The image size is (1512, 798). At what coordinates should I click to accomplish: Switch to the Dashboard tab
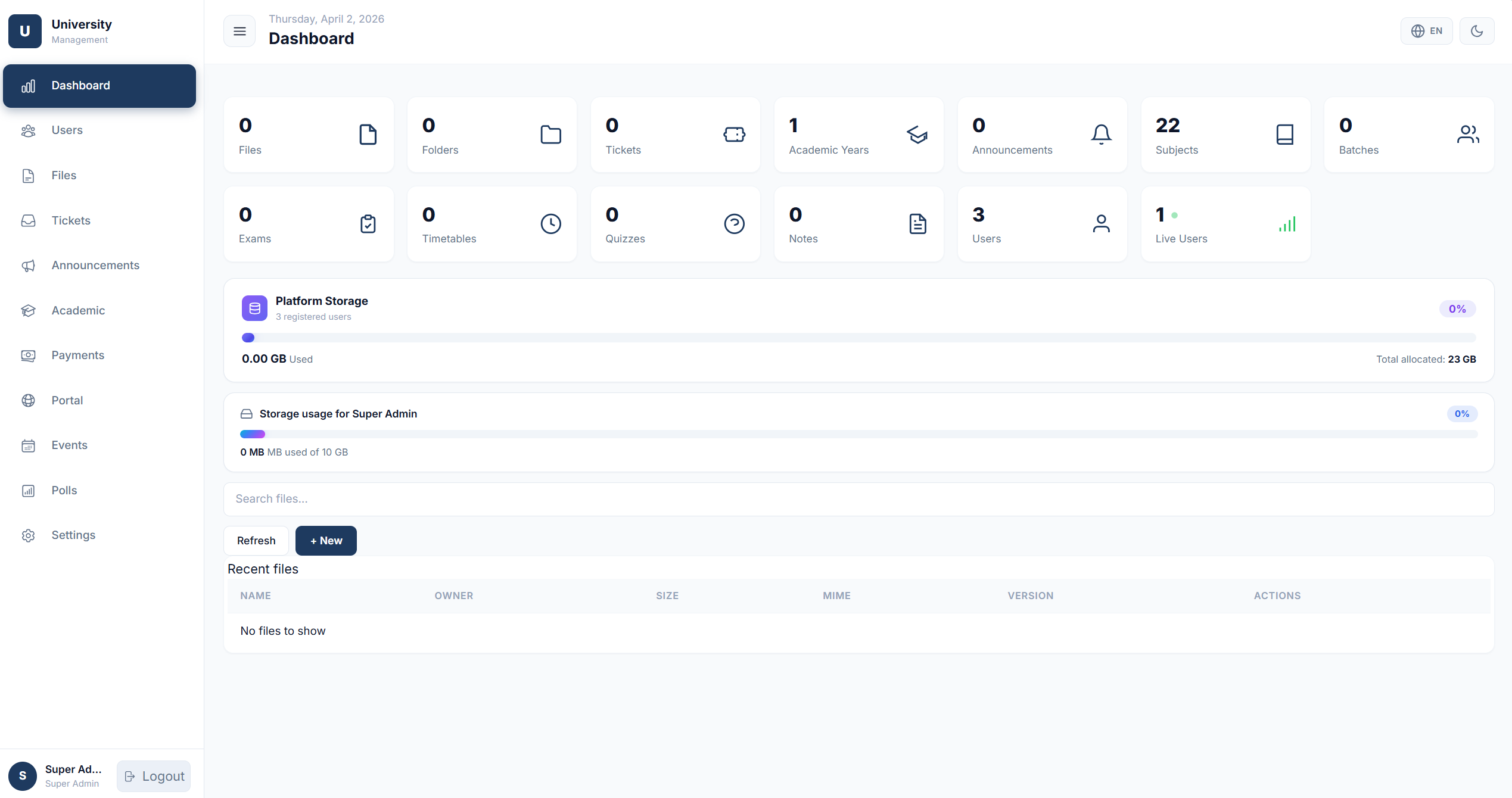coord(80,85)
